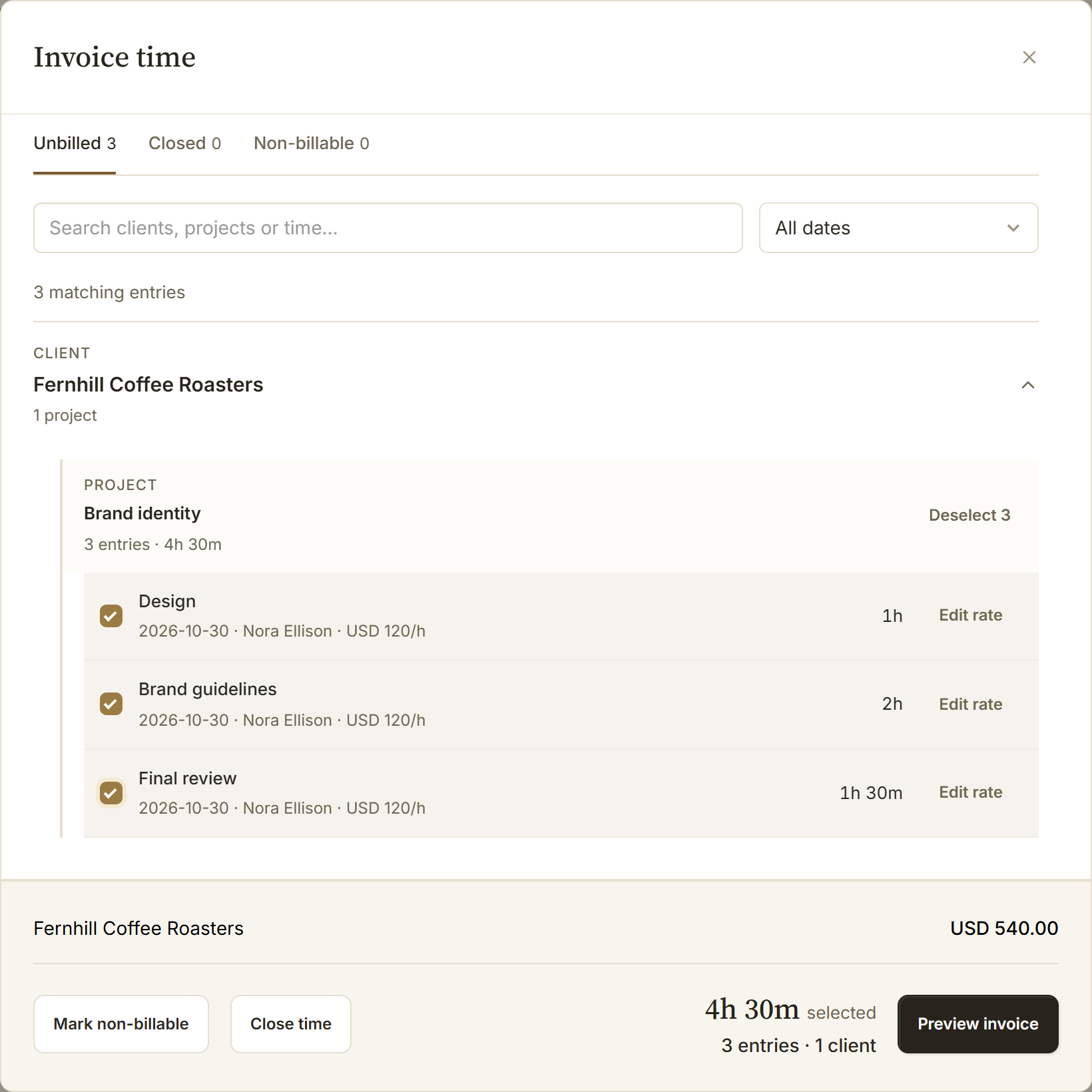Focus the search clients or projects field
The image size is (1092, 1092).
[x=388, y=228]
